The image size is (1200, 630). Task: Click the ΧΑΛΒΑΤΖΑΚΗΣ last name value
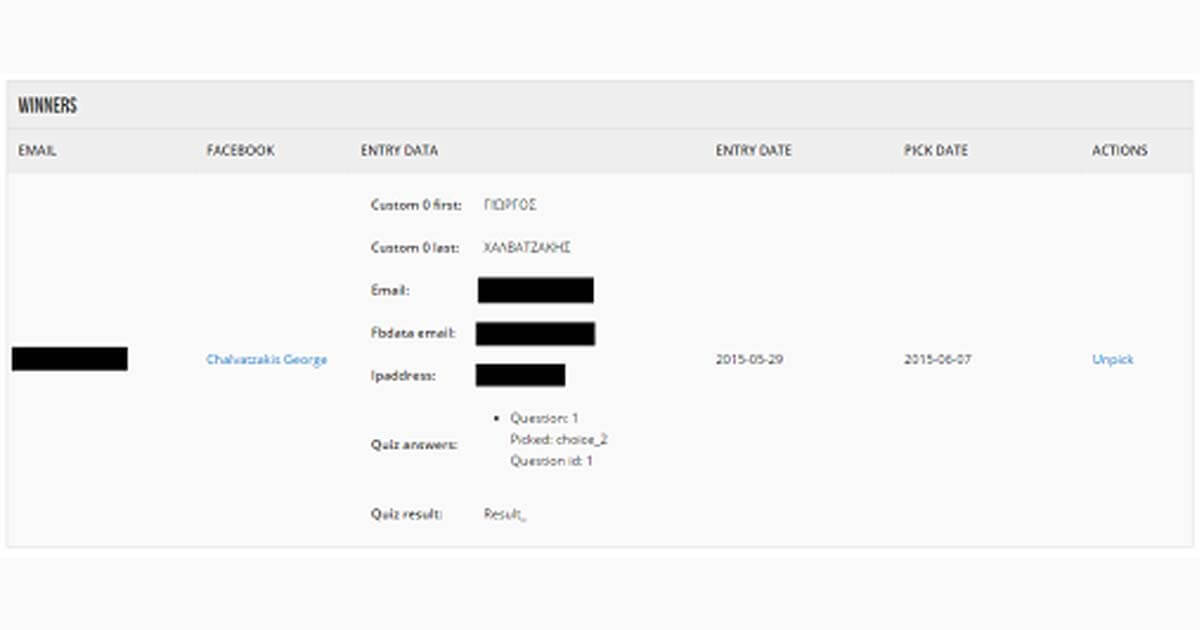(x=526, y=248)
